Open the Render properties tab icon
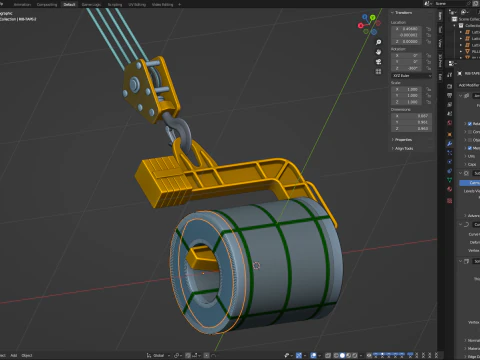Screen dimensions: 480x360 (450, 86)
